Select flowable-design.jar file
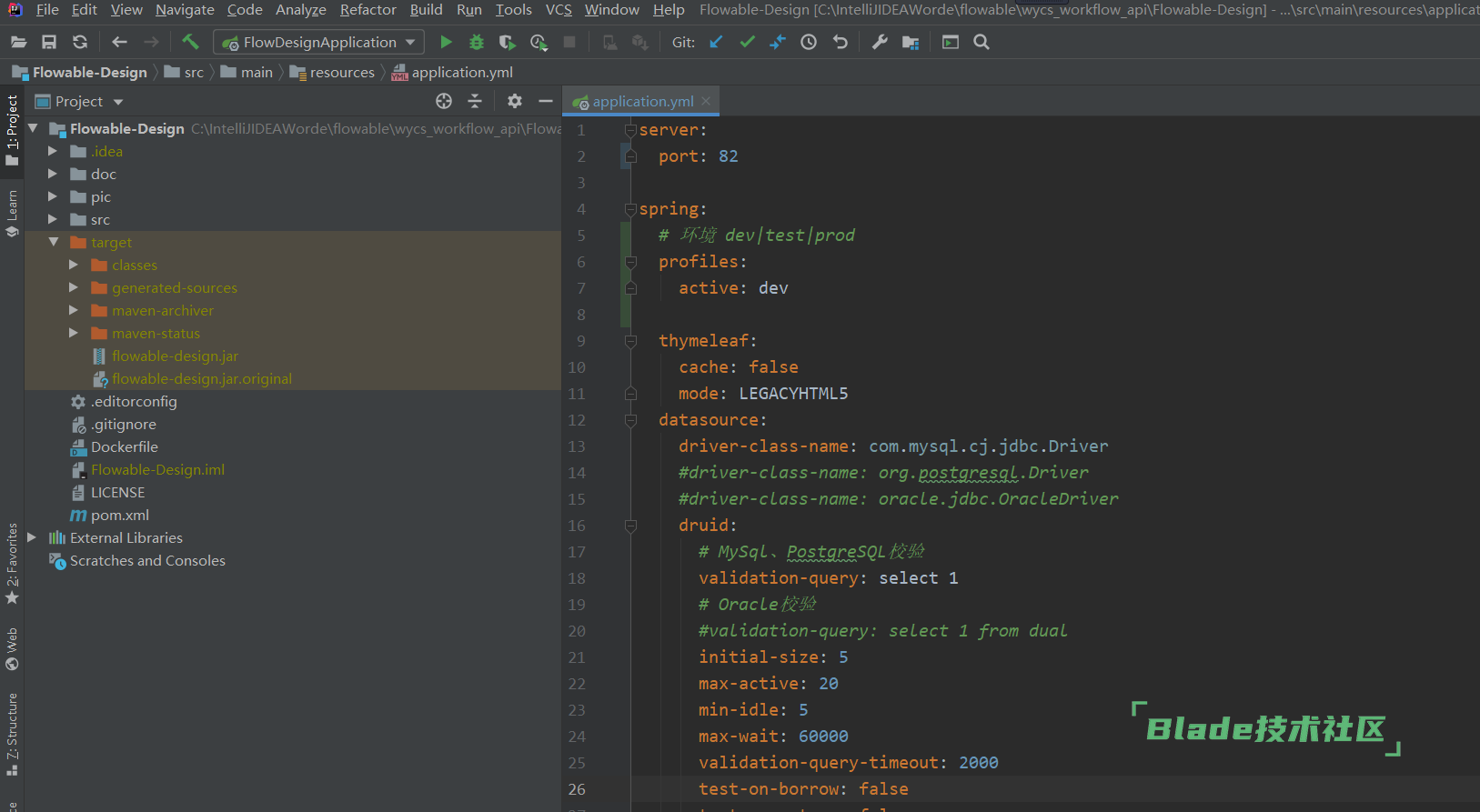The width and height of the screenshot is (1480, 812). [175, 356]
